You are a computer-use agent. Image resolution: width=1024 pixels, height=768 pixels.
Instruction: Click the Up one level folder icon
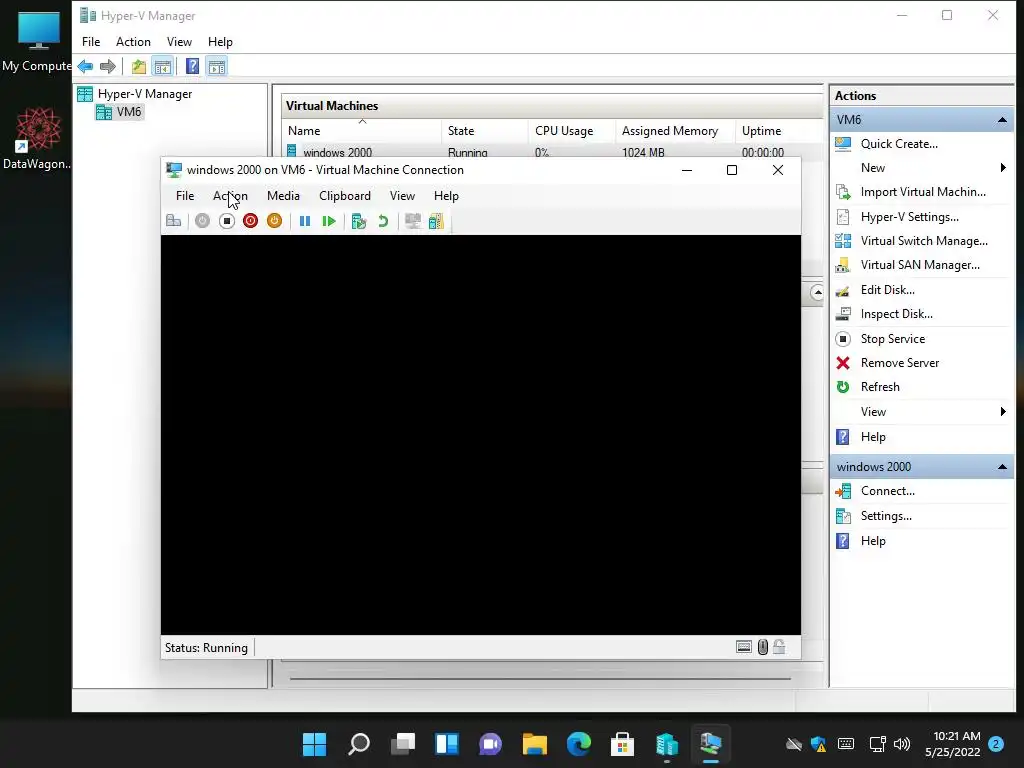[138, 66]
